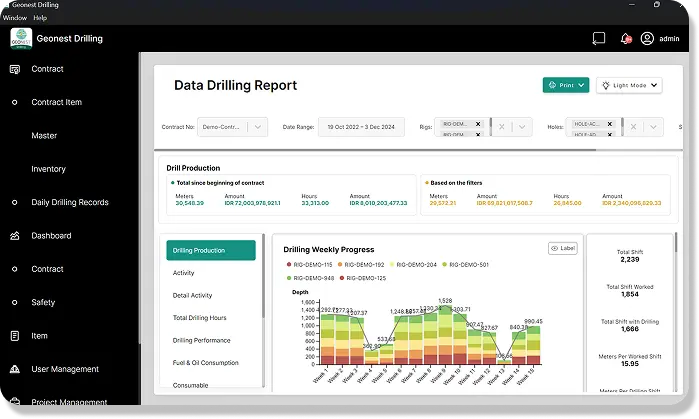Click the Item sidebar document icon
The image size is (699, 419).
(14, 336)
